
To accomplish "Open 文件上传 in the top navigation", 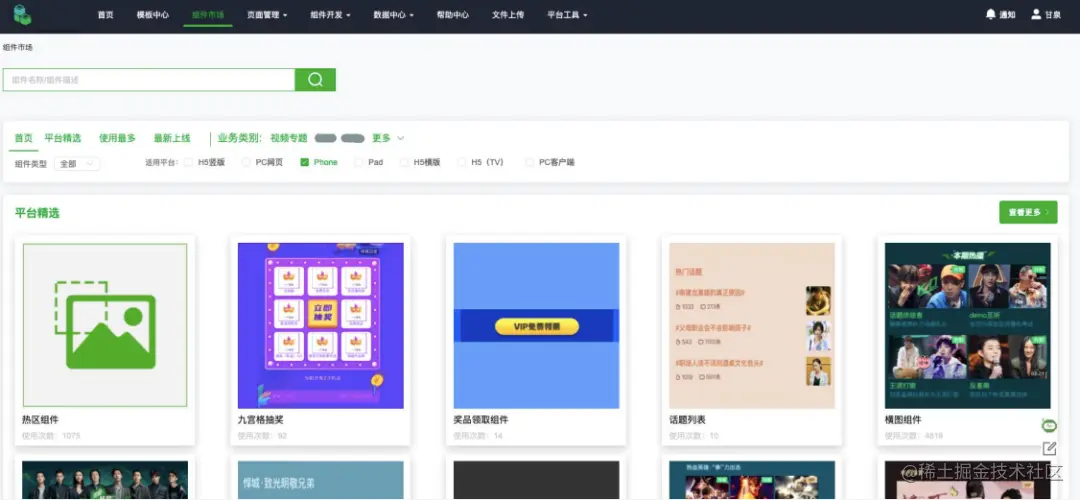I will point(508,14).
